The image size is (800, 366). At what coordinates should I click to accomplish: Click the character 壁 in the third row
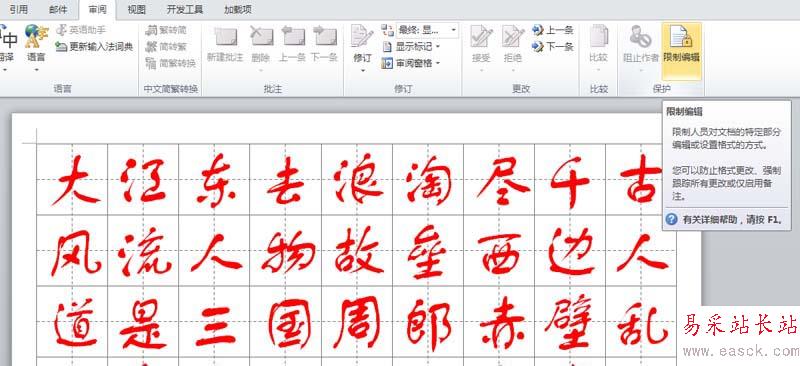[568, 322]
